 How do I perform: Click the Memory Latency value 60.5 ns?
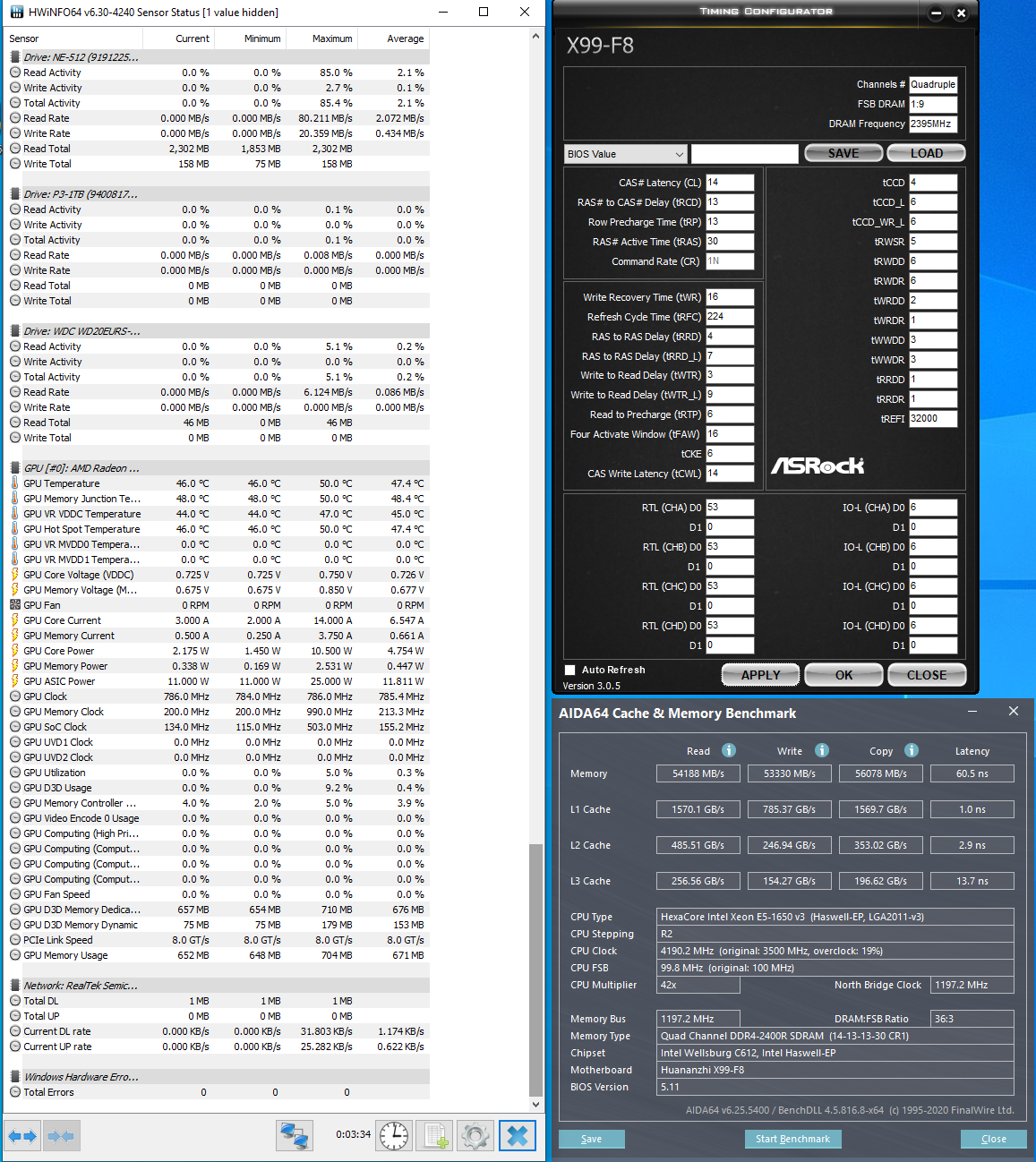click(972, 773)
